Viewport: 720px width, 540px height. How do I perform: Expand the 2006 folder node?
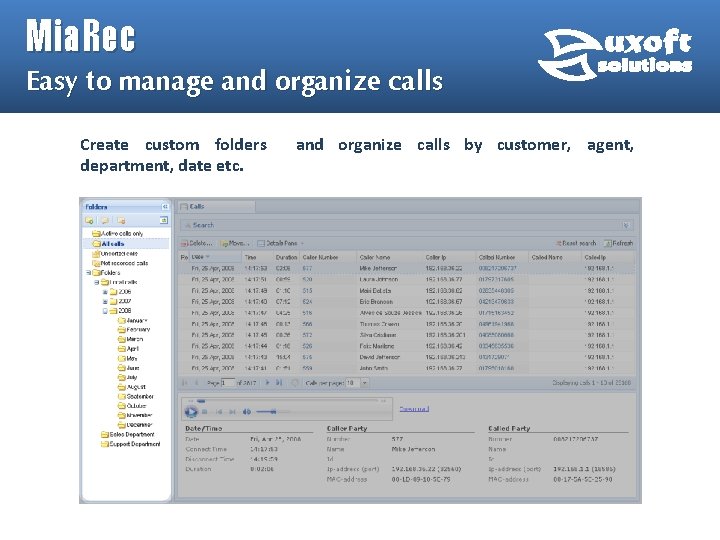(105, 292)
